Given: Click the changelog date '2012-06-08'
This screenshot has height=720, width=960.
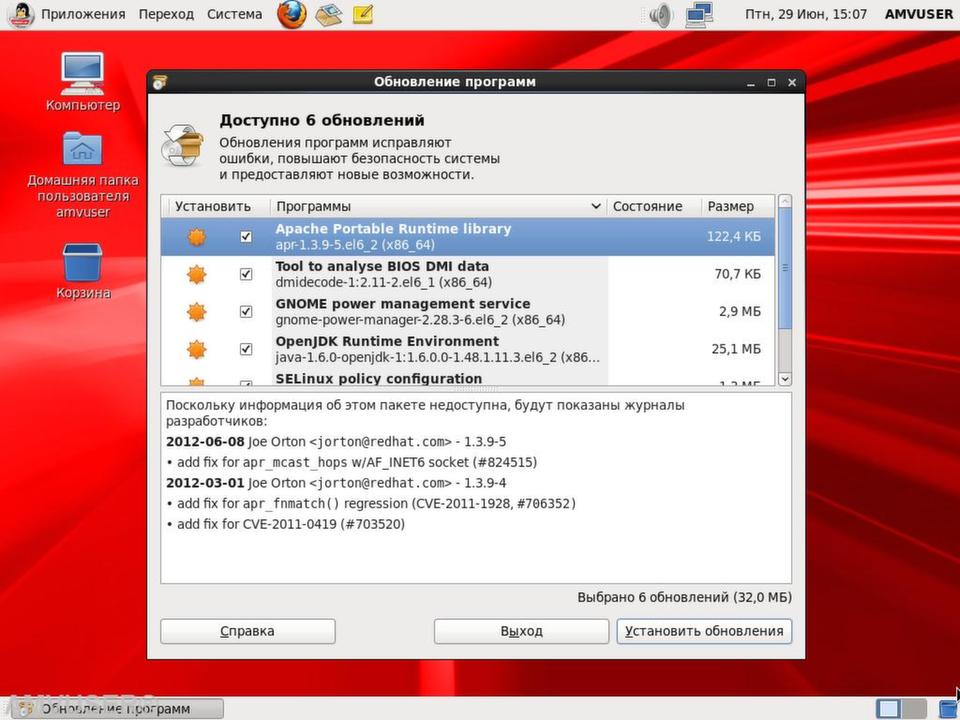Looking at the screenshot, I should pyautogui.click(x=205, y=442).
